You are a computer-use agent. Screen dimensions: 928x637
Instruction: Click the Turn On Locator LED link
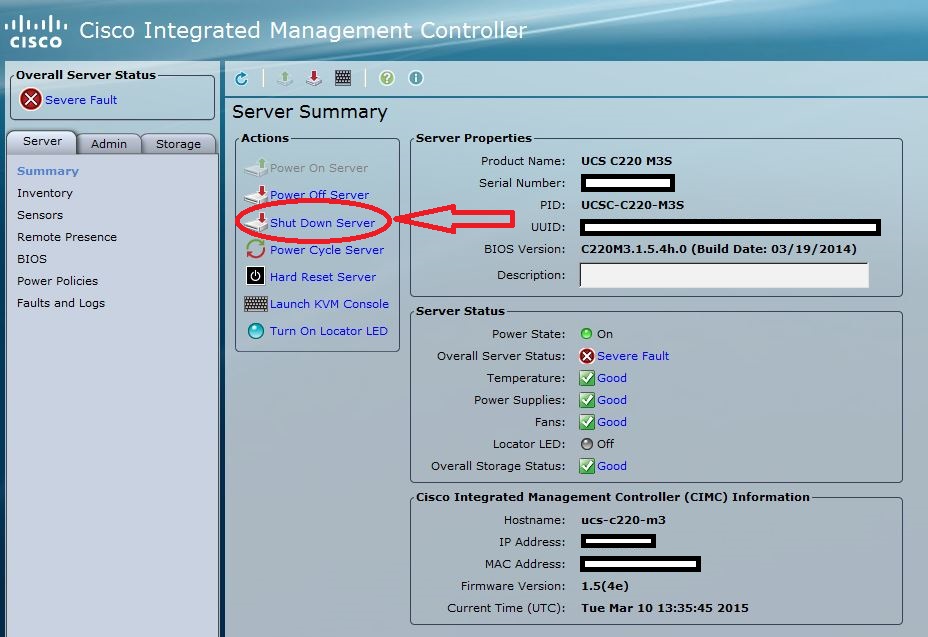point(329,331)
